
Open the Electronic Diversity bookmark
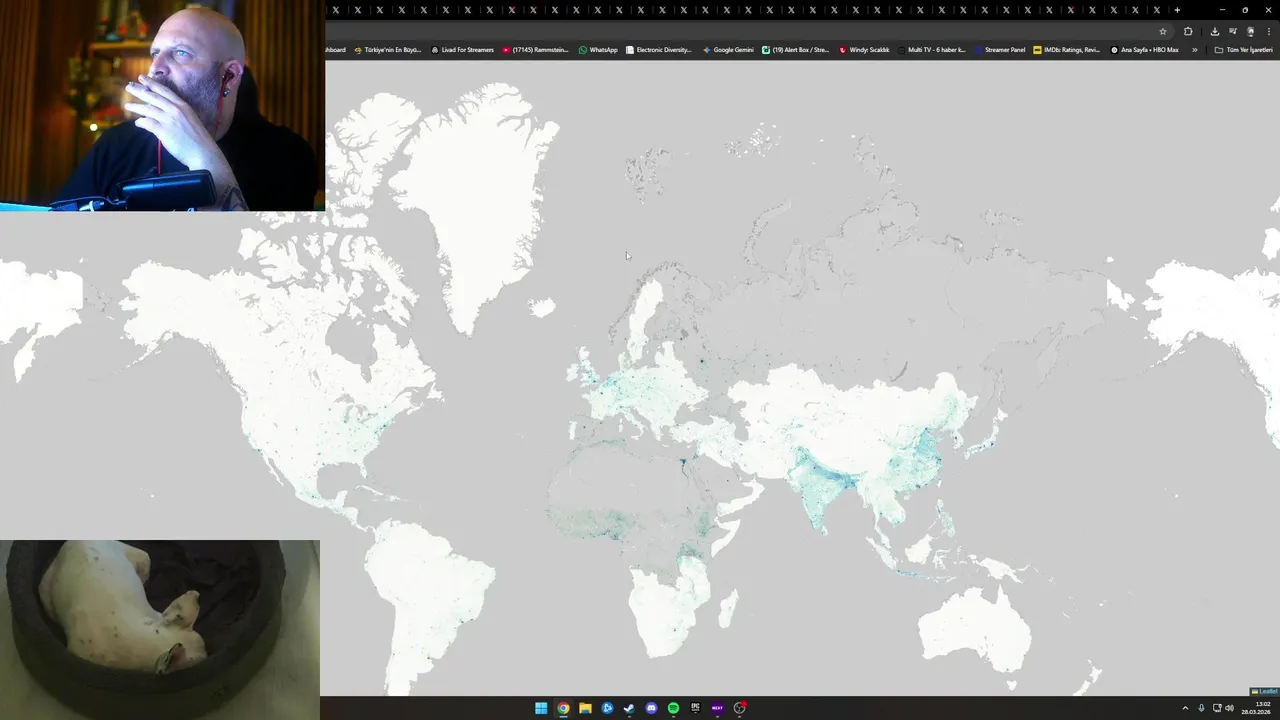pos(658,50)
